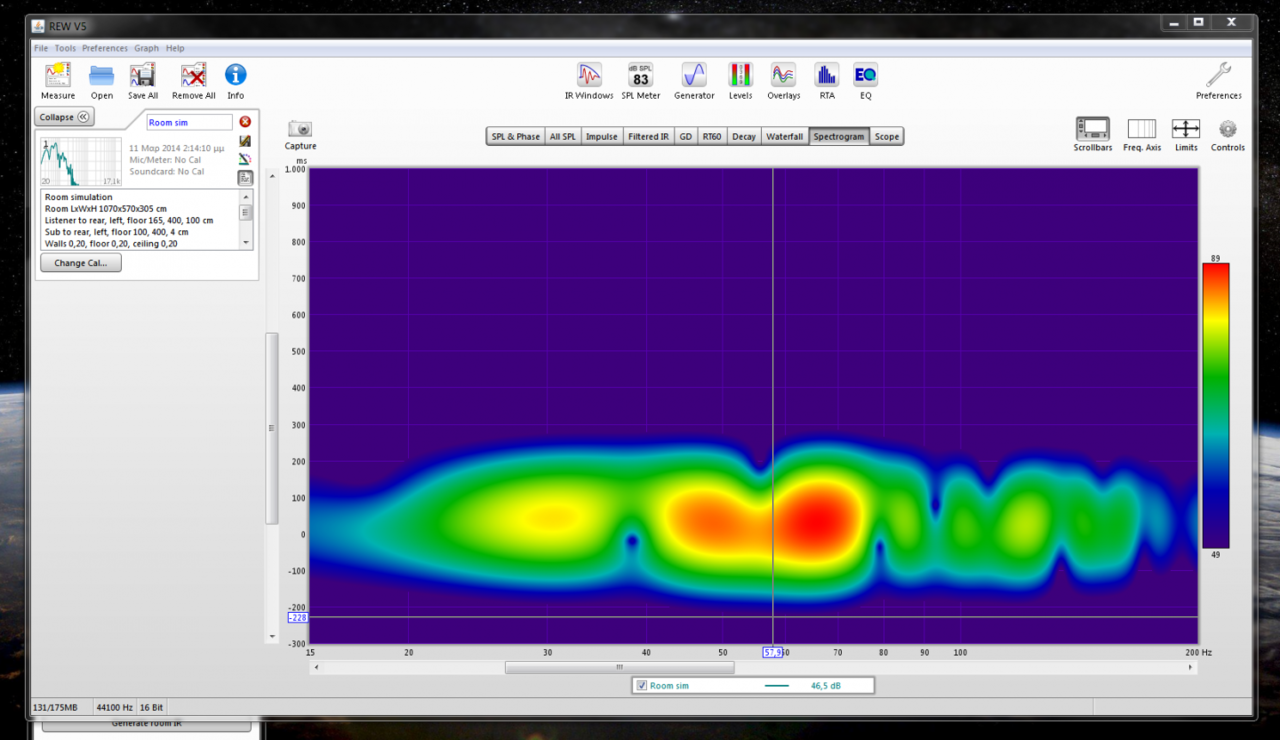Click the graph's horizontal scrollbar thumb
The image size is (1280, 740).
(x=619, y=667)
